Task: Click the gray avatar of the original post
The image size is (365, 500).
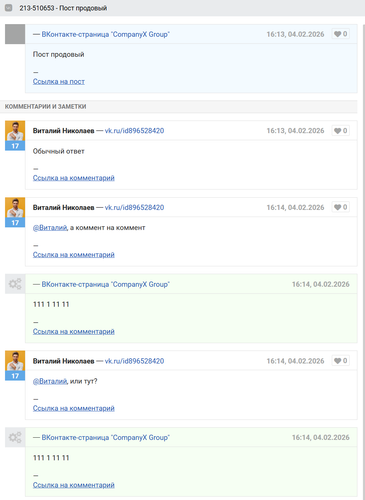Action: coord(15,34)
